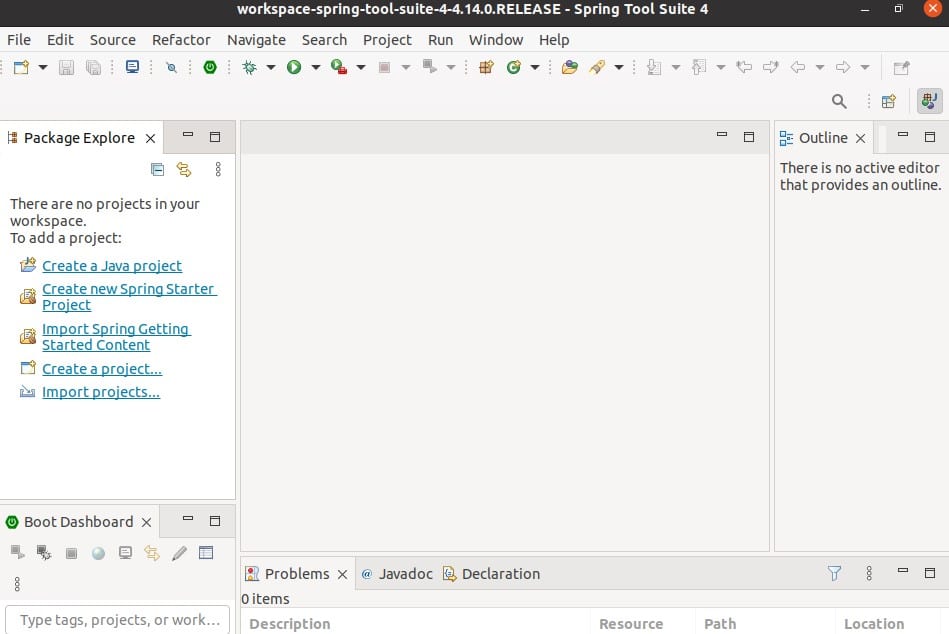Click Boot Dashboard open browser globe icon
Viewport: 949px width, 634px height.
pos(98,553)
